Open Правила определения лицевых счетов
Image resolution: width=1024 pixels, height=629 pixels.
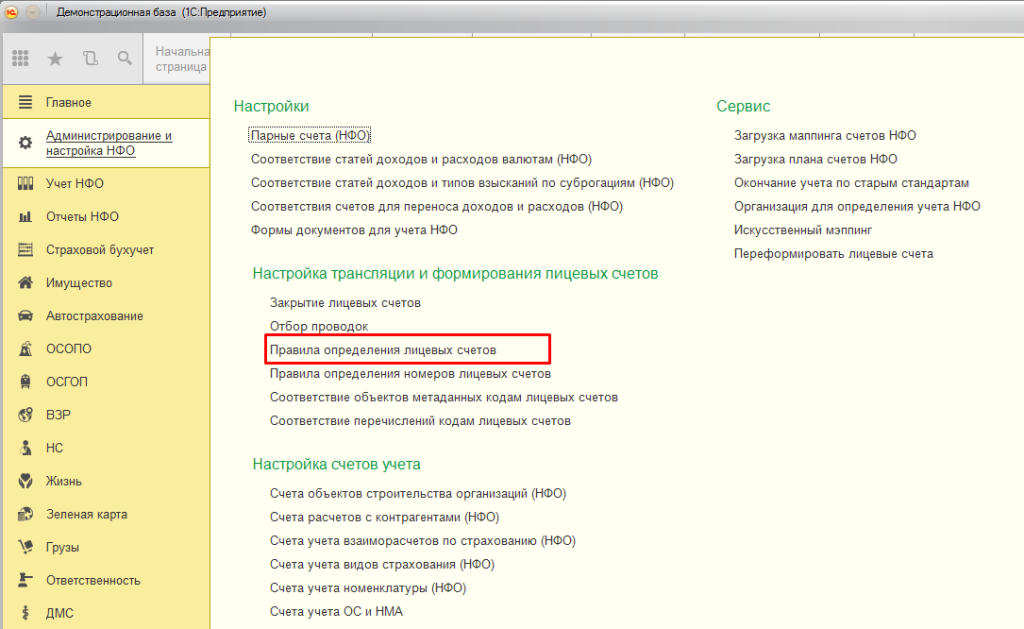[x=383, y=350]
